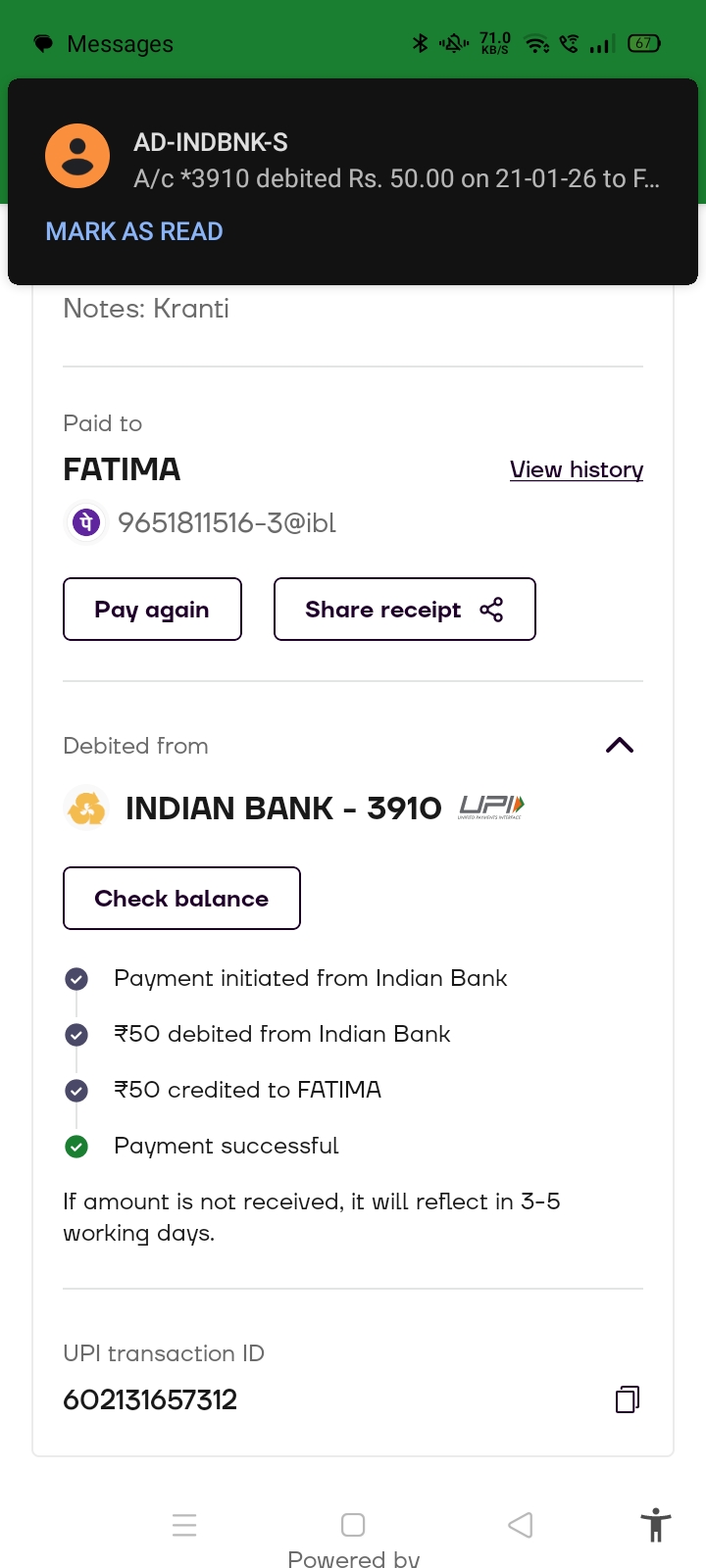Tap the ₹50 credited to FATIMA checkmark
The width and height of the screenshot is (706, 1568).
click(76, 1090)
